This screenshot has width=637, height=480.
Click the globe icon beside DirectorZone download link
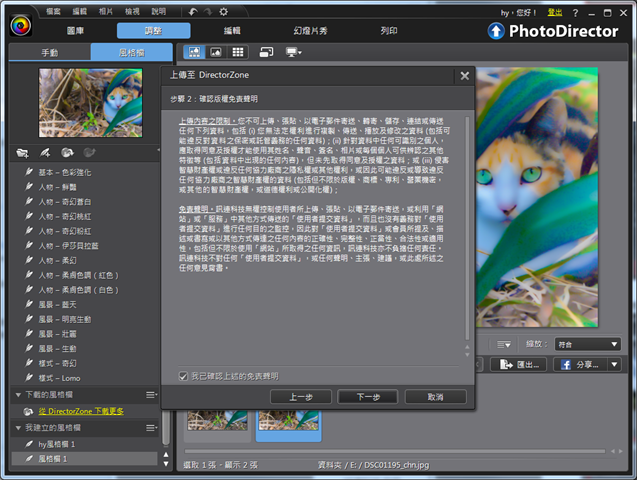pyautogui.click(x=28, y=411)
